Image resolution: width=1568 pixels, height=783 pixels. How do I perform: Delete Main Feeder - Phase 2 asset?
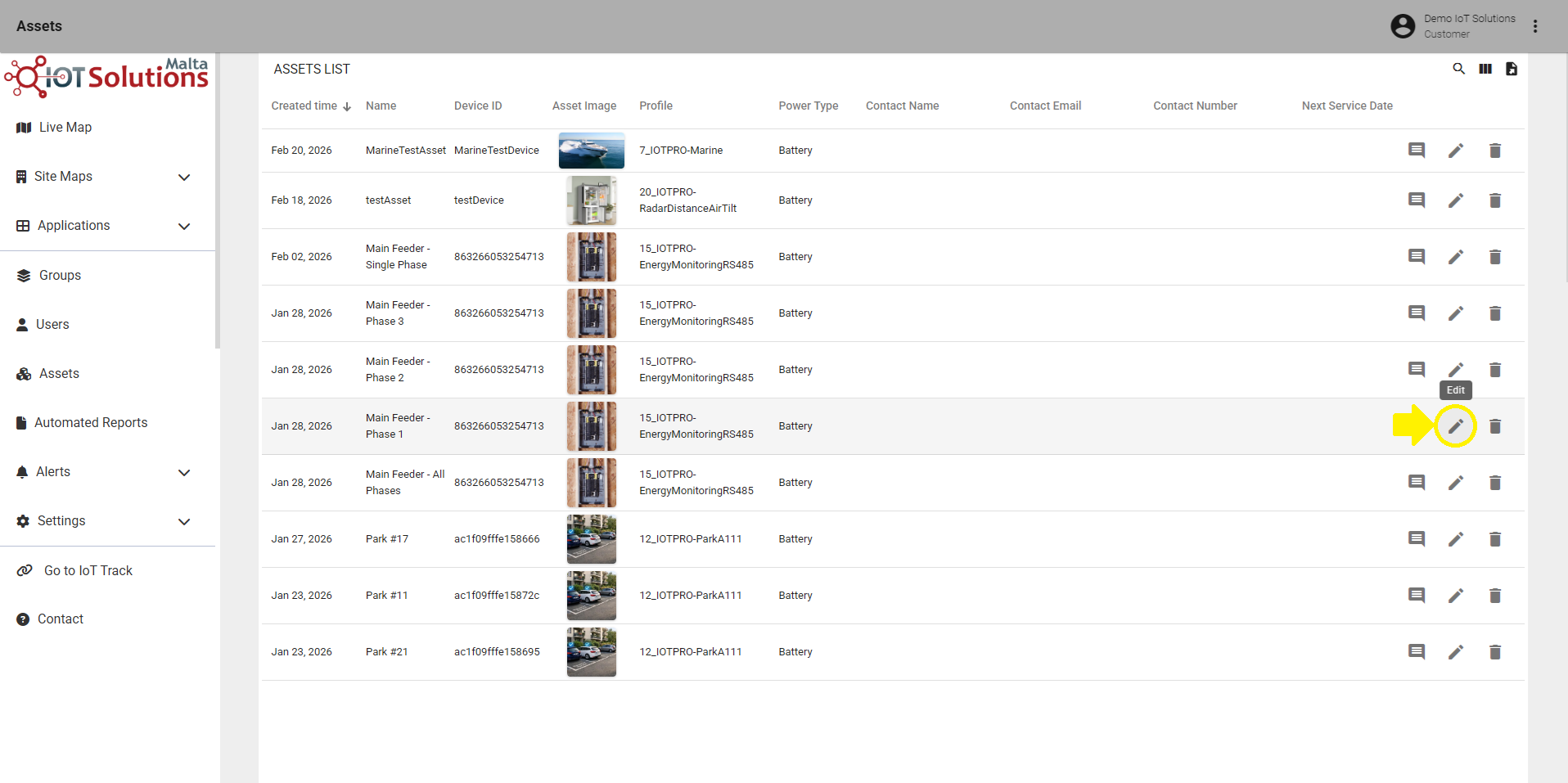pyautogui.click(x=1495, y=370)
